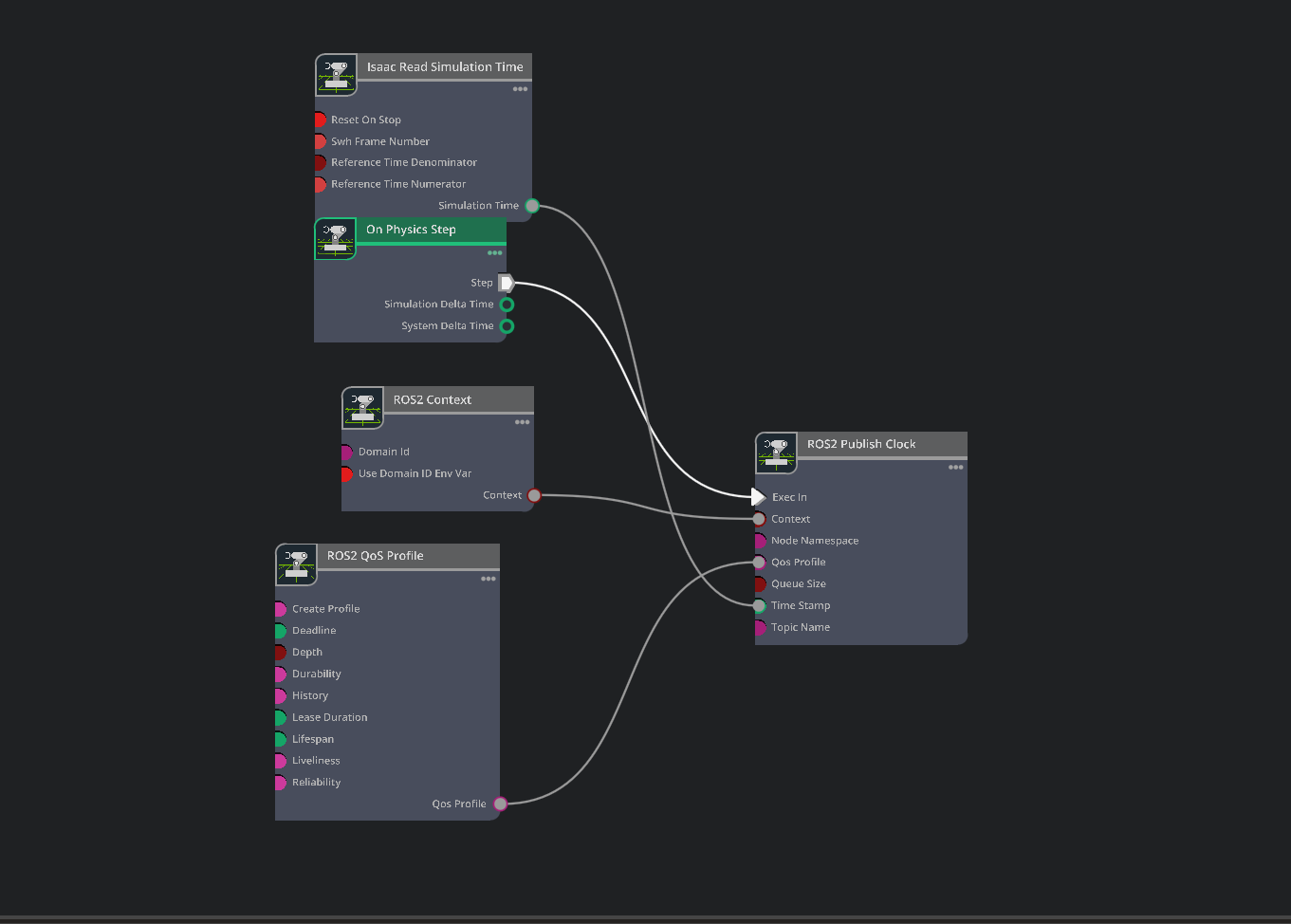Screen dimensions: 1291x924
Task: Click the Use Domain ID Env Var port
Action: pos(346,473)
